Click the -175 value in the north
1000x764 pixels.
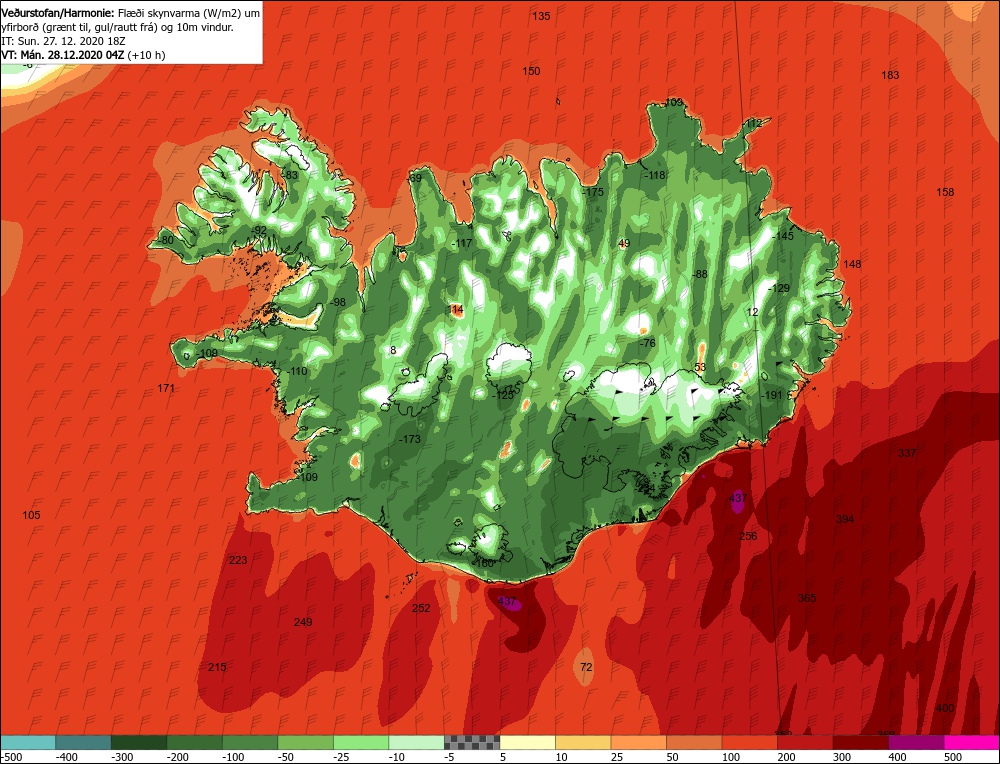pos(592,192)
